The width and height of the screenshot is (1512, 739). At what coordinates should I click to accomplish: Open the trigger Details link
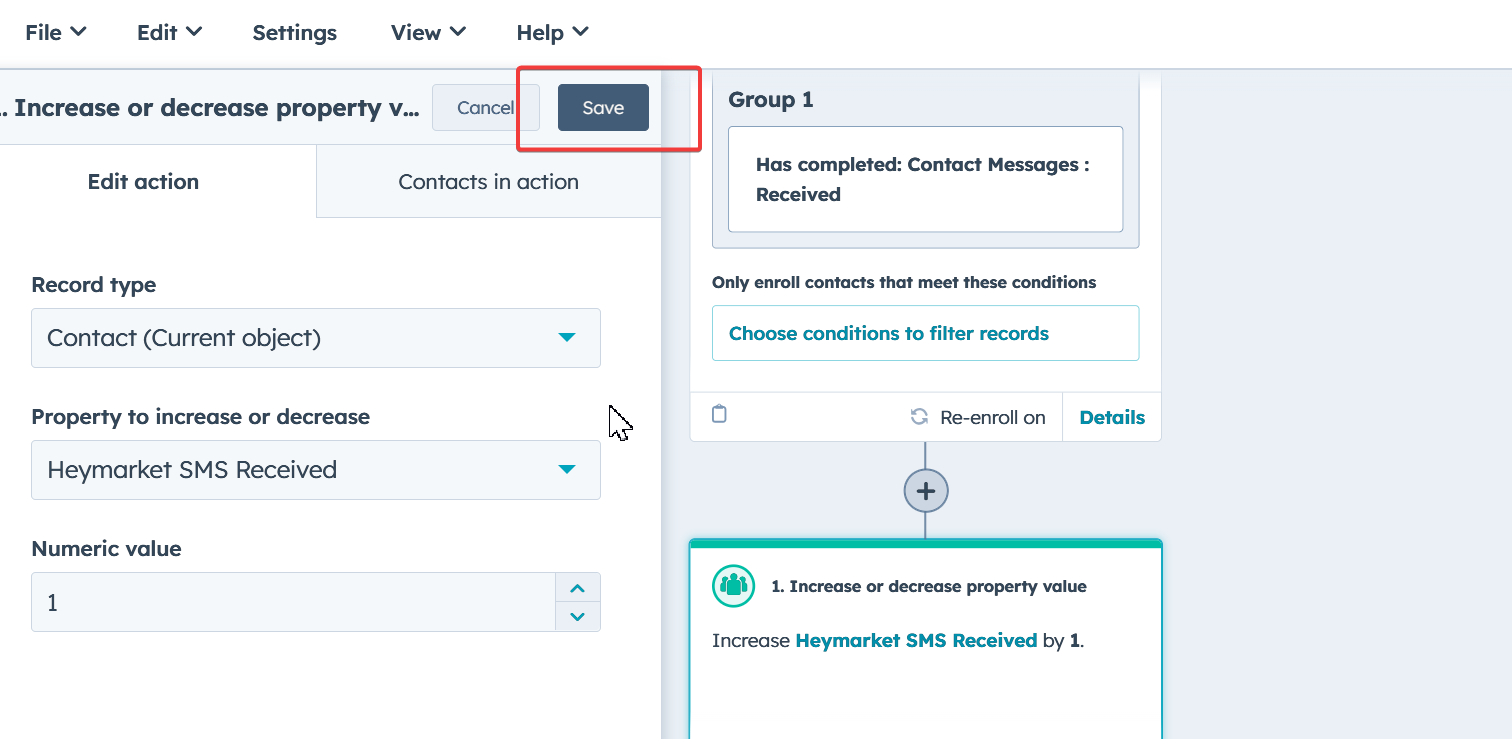coord(1112,417)
